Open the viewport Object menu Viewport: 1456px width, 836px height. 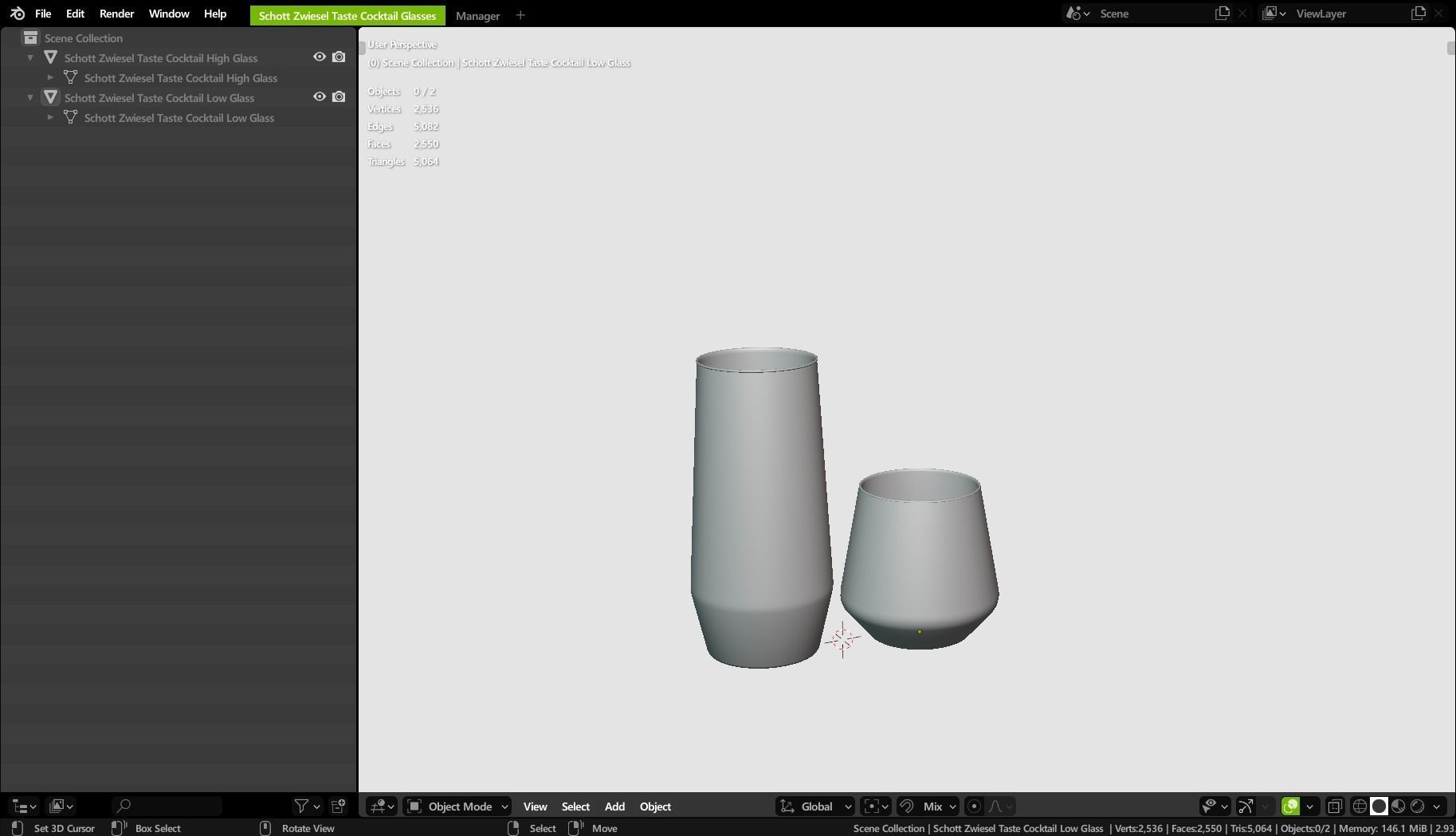(x=655, y=807)
